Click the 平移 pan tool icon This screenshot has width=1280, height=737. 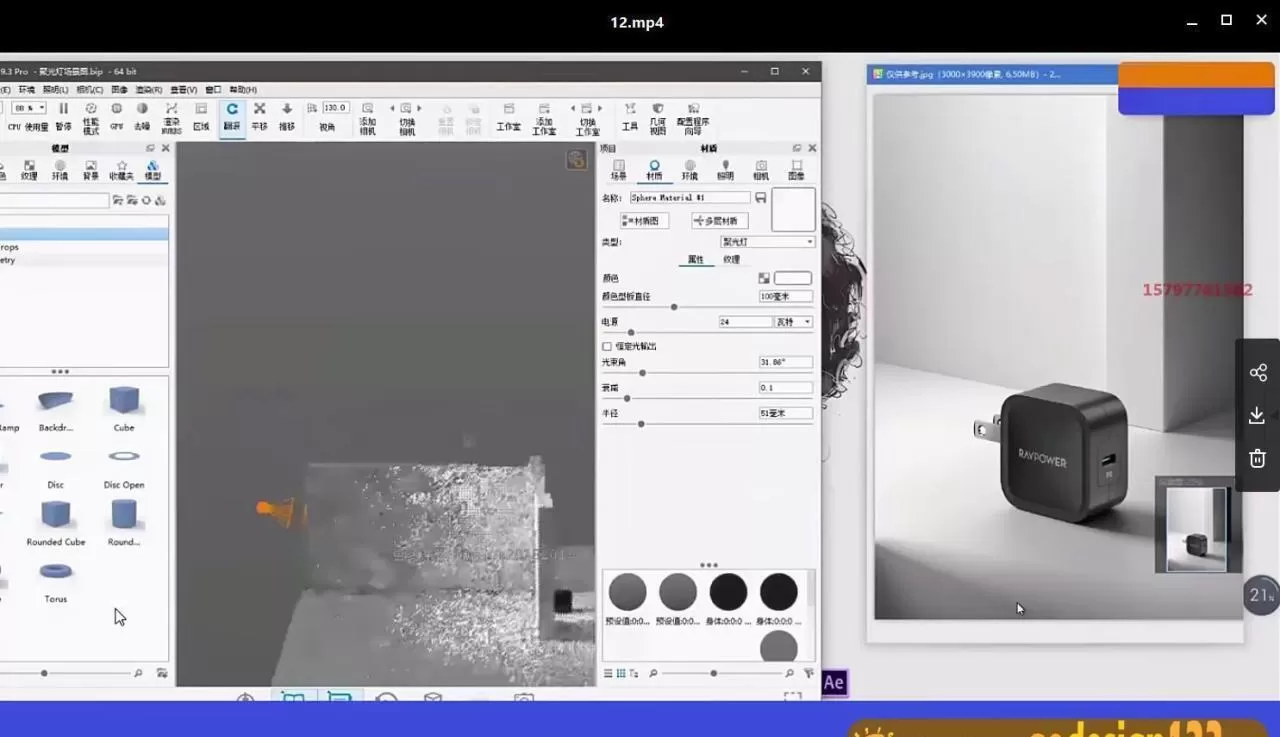pos(259,115)
